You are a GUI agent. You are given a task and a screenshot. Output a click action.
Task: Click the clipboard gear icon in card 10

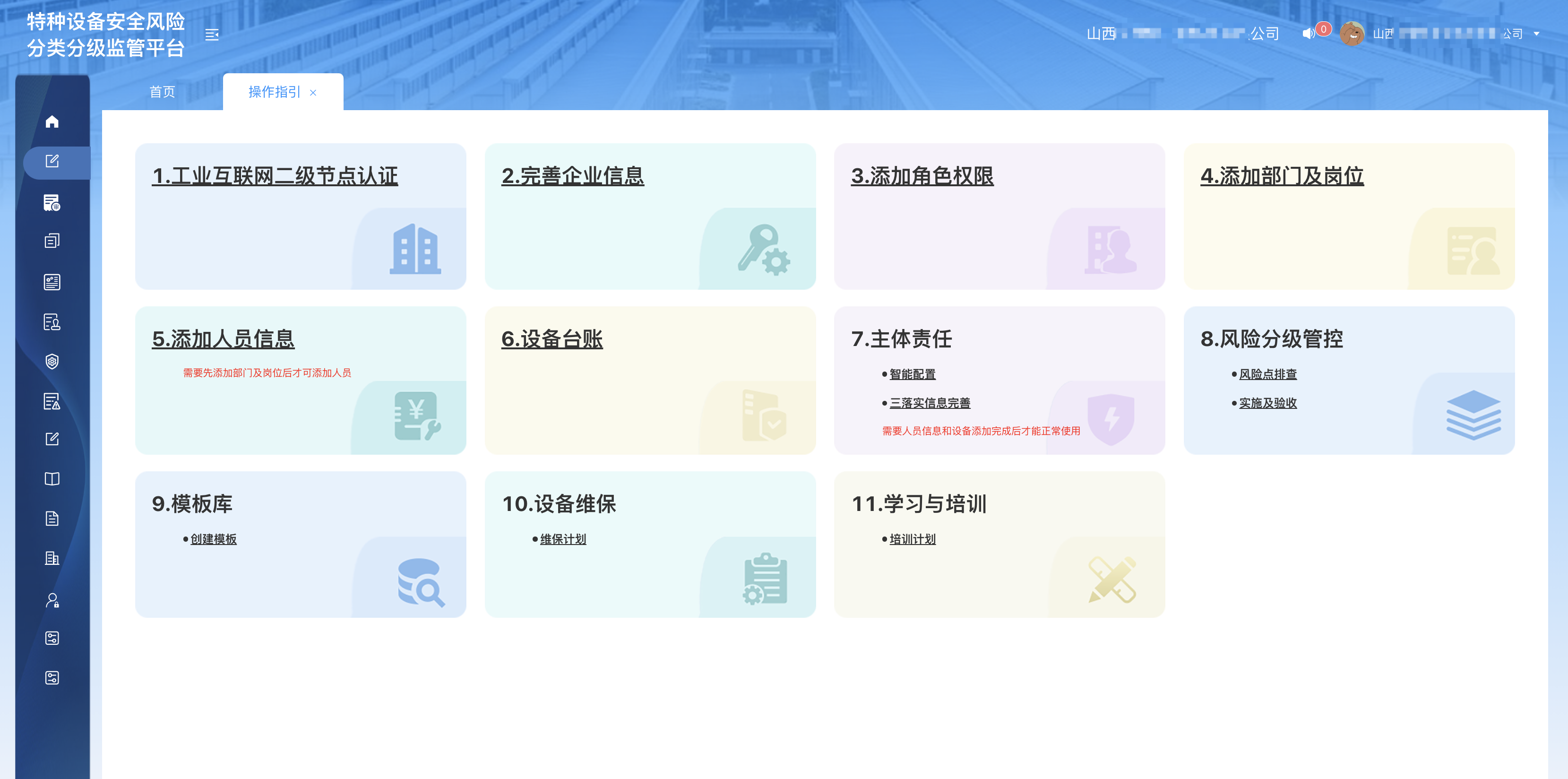coord(765,579)
